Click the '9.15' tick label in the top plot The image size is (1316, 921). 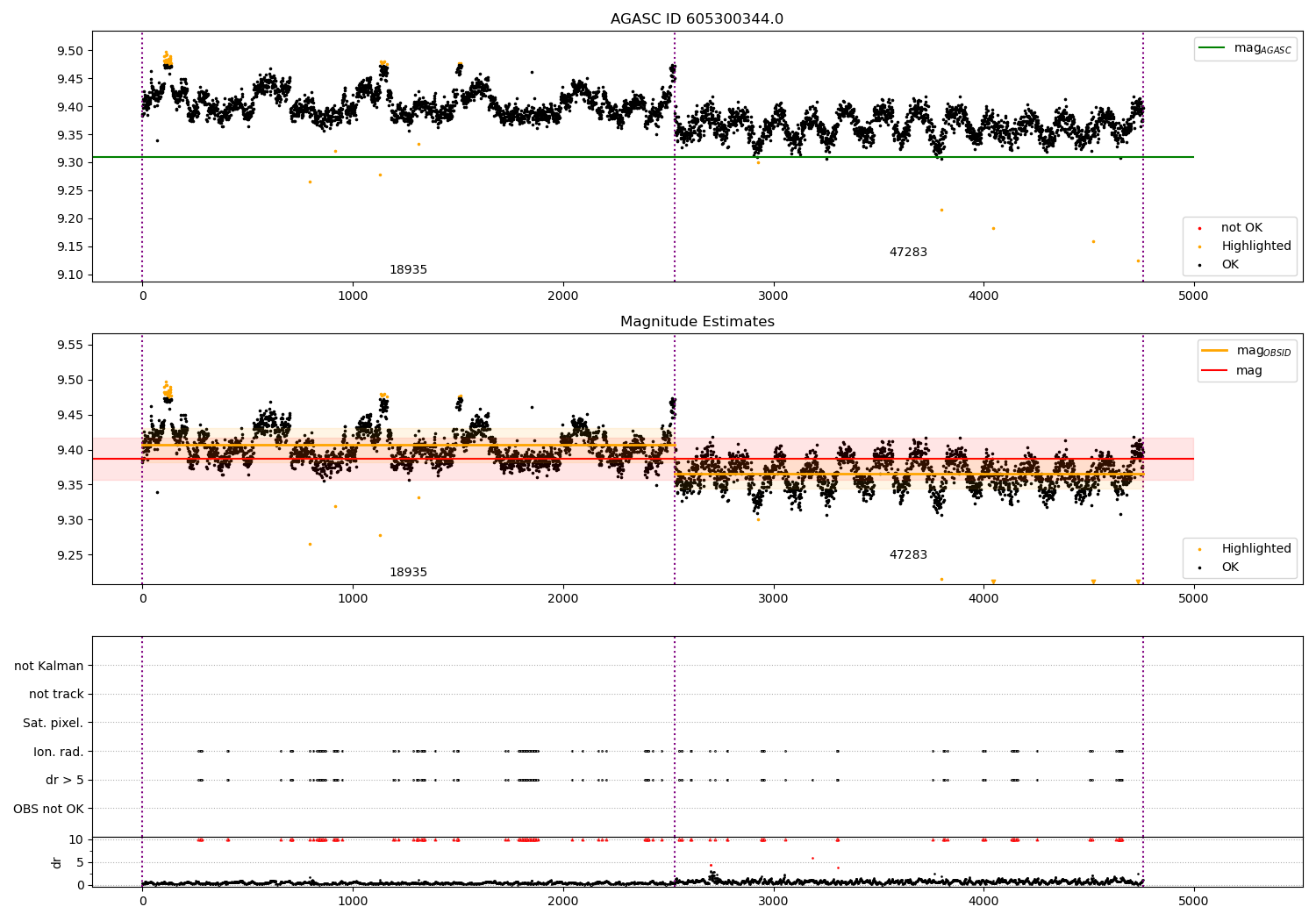pos(71,247)
